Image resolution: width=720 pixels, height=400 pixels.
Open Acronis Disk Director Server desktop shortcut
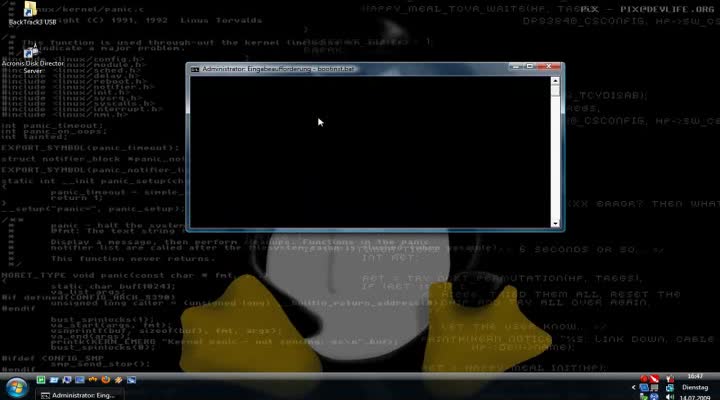[x=32, y=59]
